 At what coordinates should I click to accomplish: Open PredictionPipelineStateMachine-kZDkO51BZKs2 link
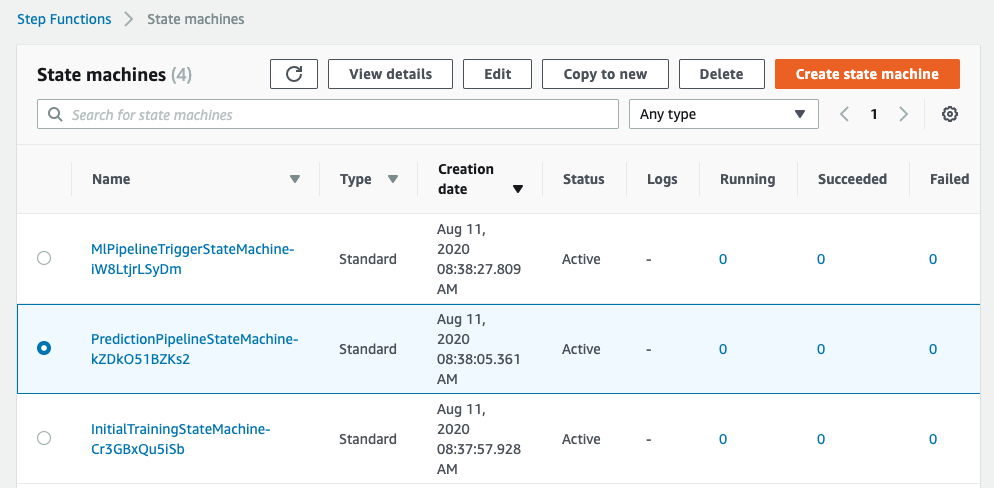point(195,349)
